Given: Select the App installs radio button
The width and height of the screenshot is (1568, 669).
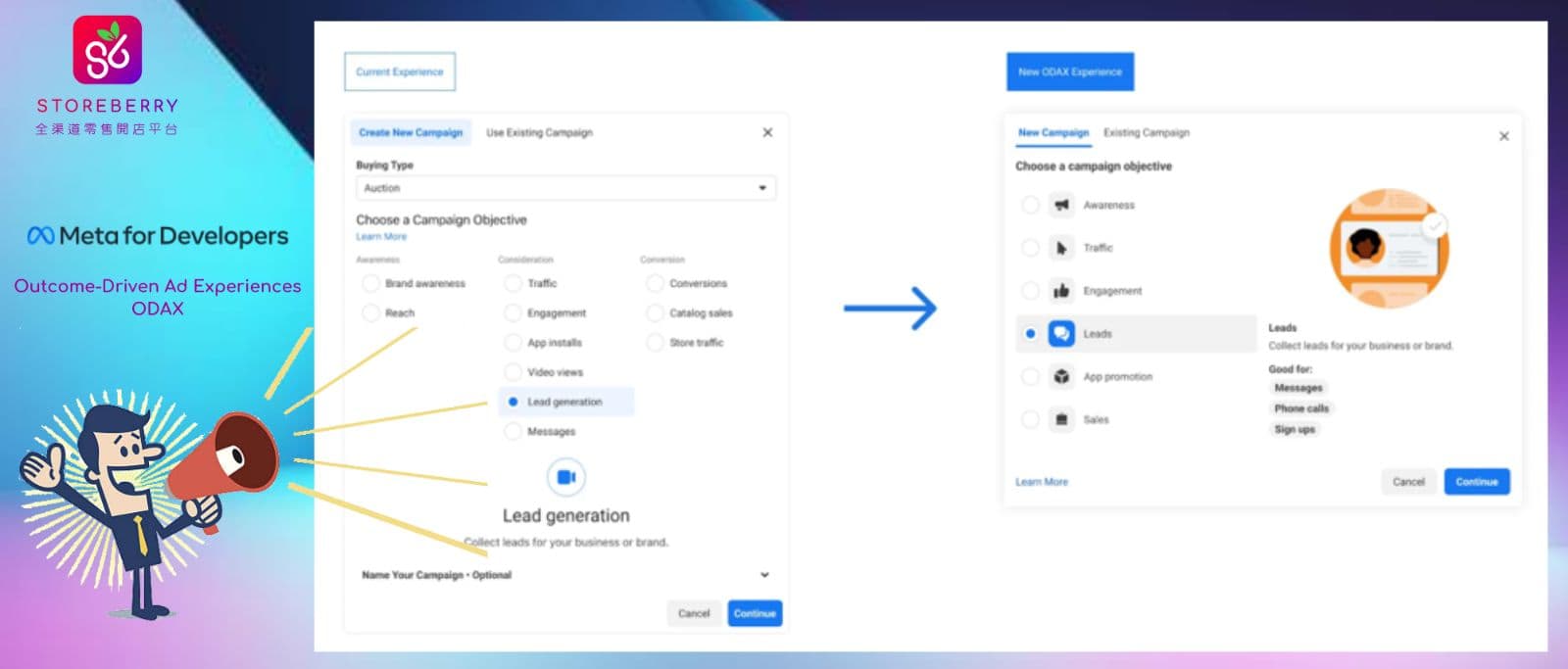Looking at the screenshot, I should 513,343.
